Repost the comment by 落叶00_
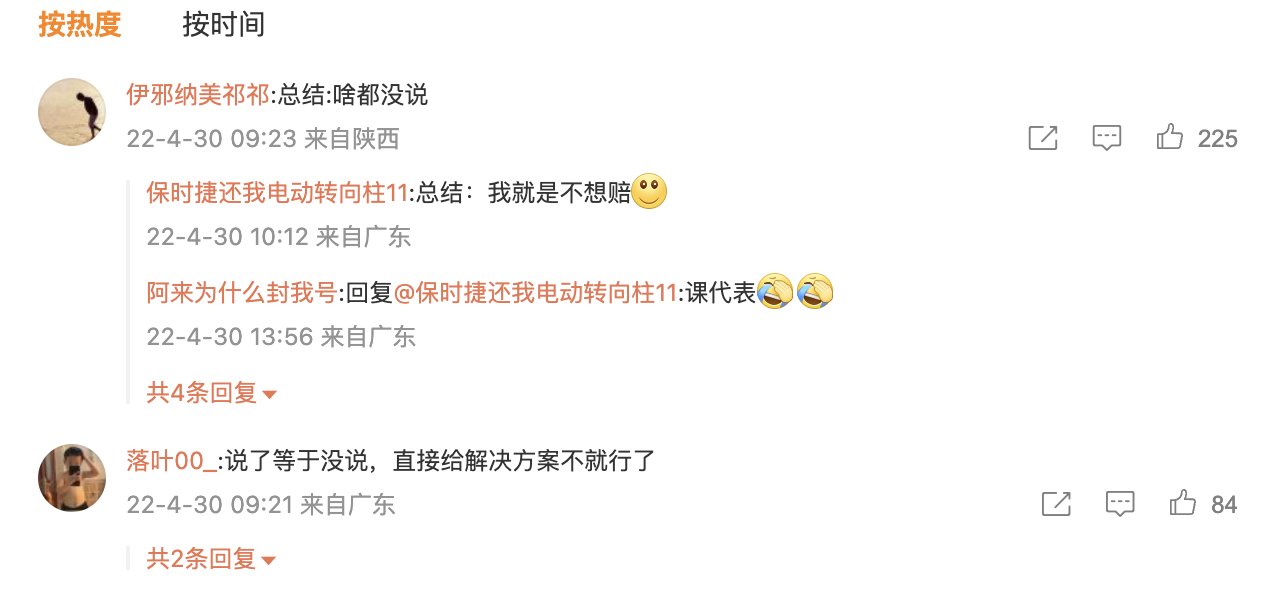This screenshot has width=1272, height=598. tap(1056, 503)
